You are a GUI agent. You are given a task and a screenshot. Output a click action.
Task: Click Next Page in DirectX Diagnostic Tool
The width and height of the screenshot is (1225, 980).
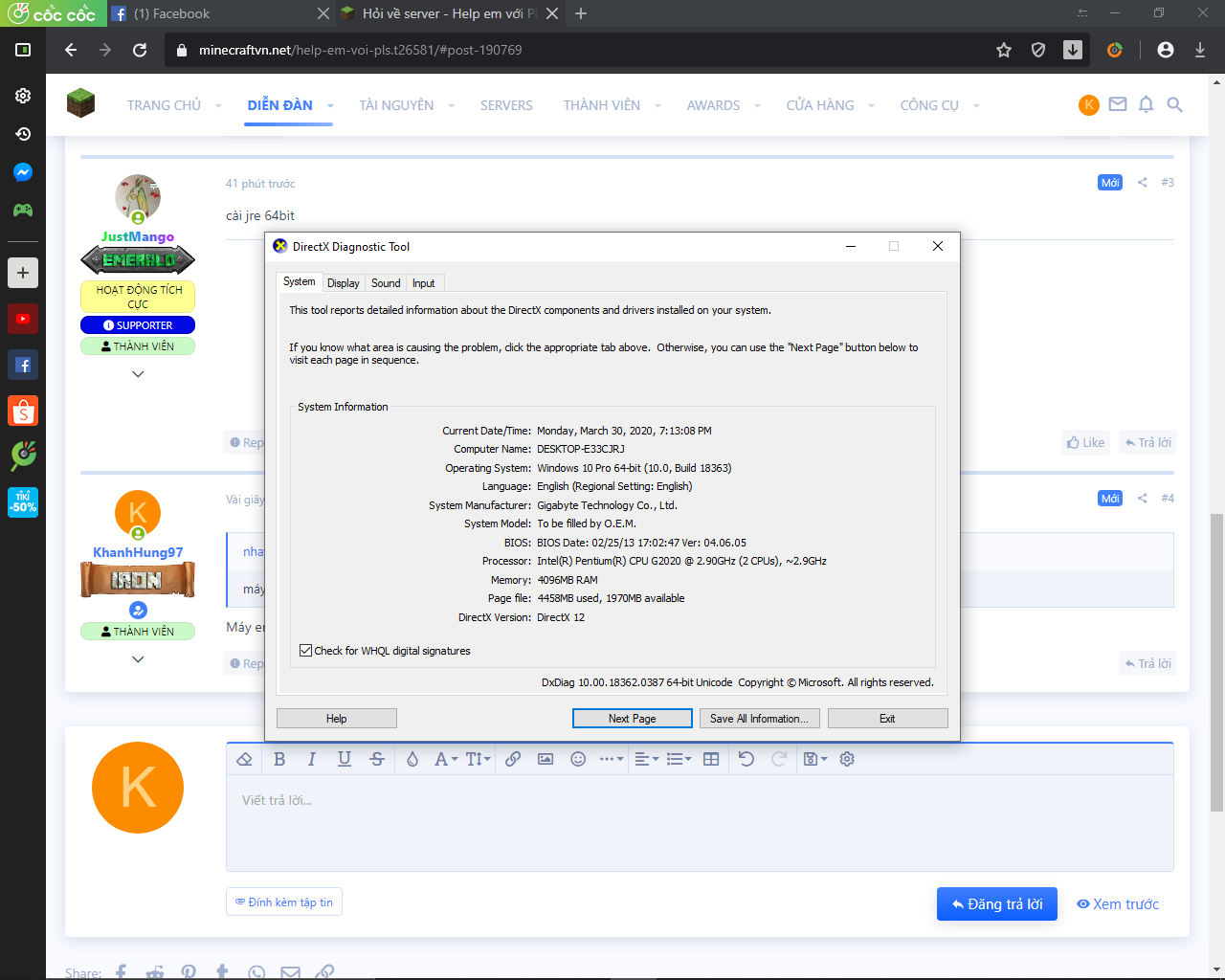pyautogui.click(x=632, y=719)
